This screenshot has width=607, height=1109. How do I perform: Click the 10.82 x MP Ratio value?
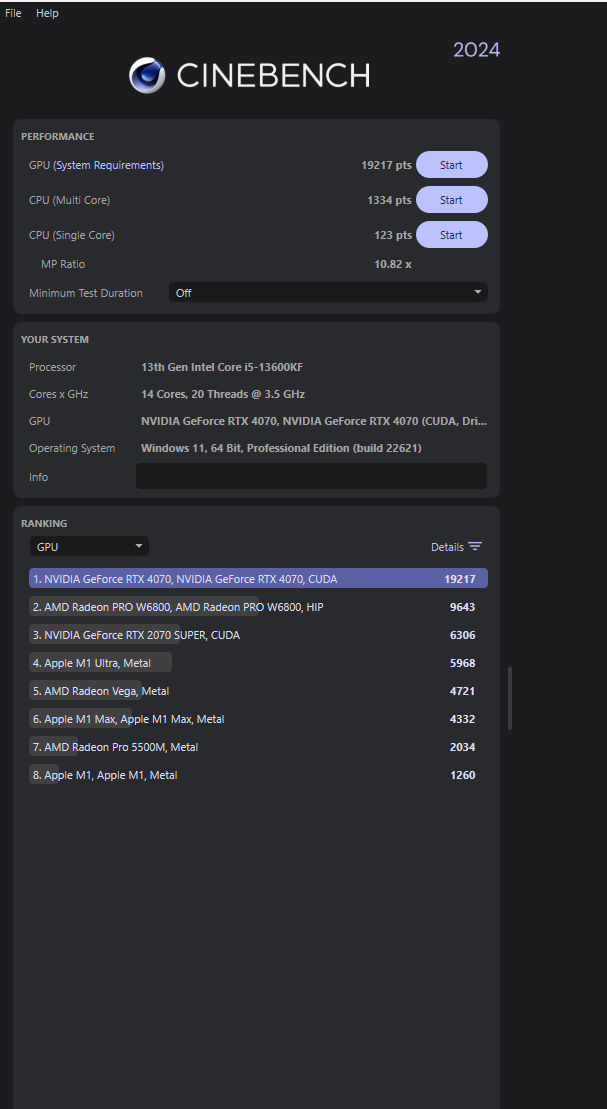tap(393, 264)
